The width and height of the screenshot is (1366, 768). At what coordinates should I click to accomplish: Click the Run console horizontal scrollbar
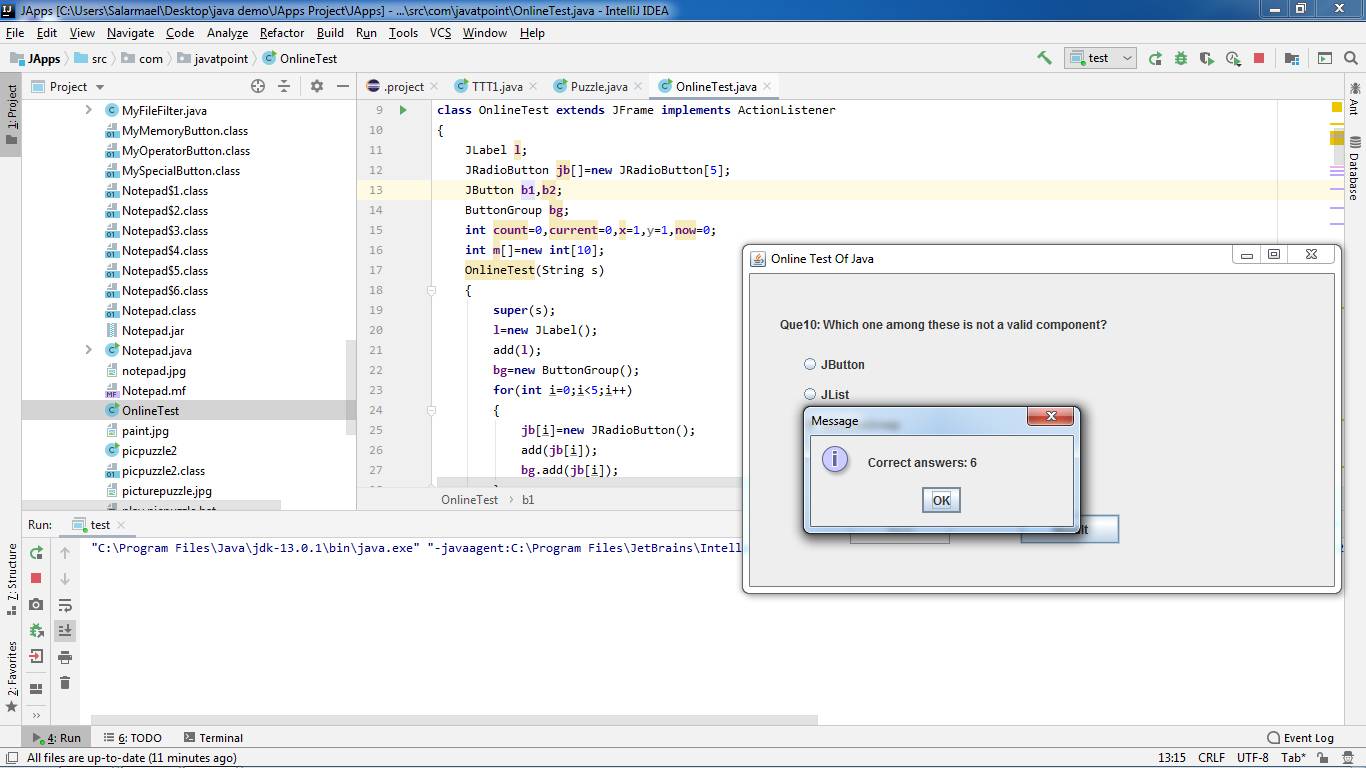[455, 719]
